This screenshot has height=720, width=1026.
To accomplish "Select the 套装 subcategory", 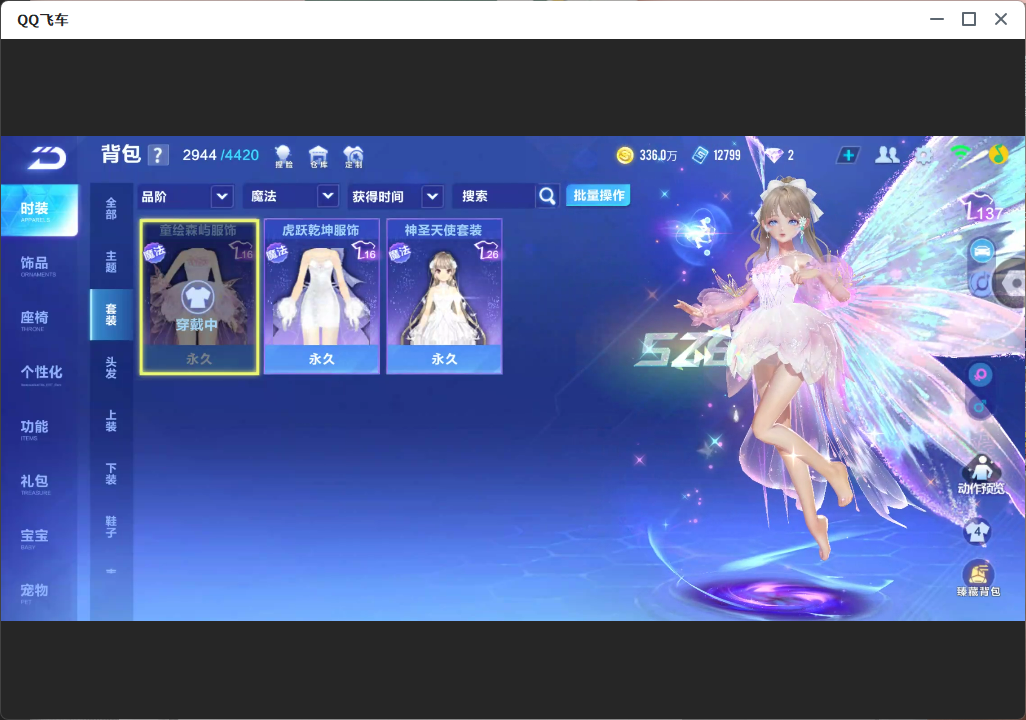I will click(111, 315).
